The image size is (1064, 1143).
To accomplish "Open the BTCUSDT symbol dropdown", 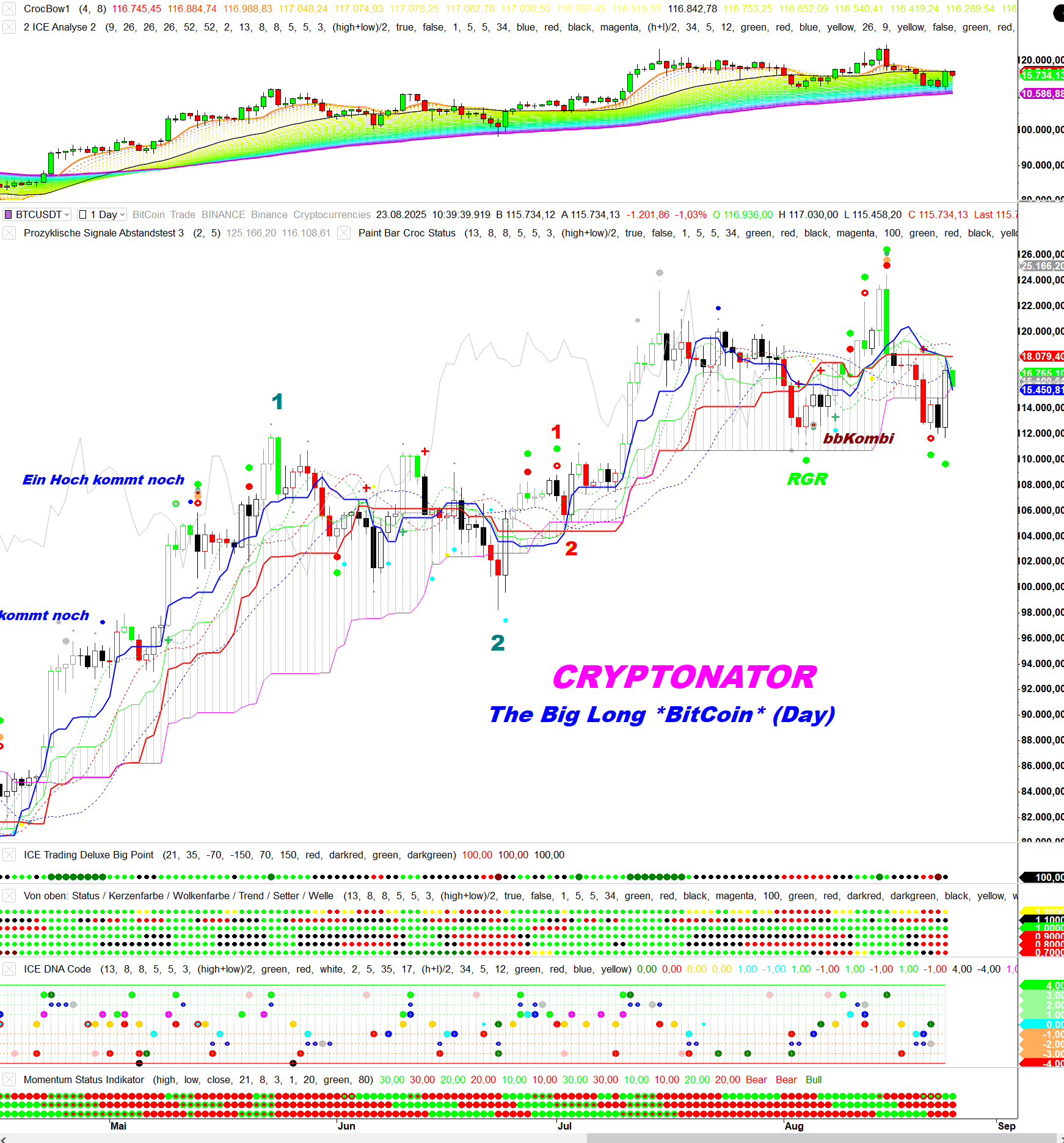I will (x=67, y=215).
